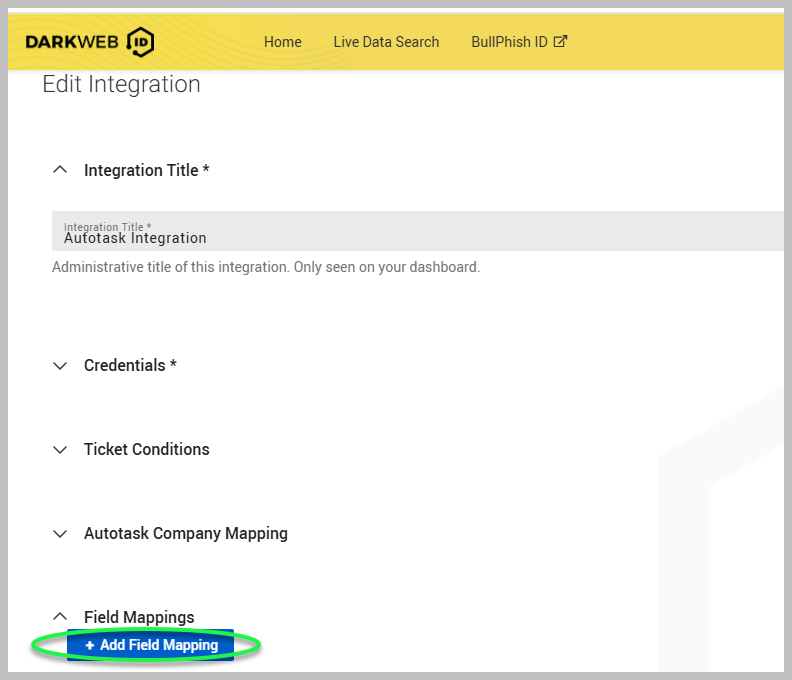Viewport: 792px width, 680px height.
Task: Click the Edit Integration page title
Action: pyautogui.click(x=121, y=84)
